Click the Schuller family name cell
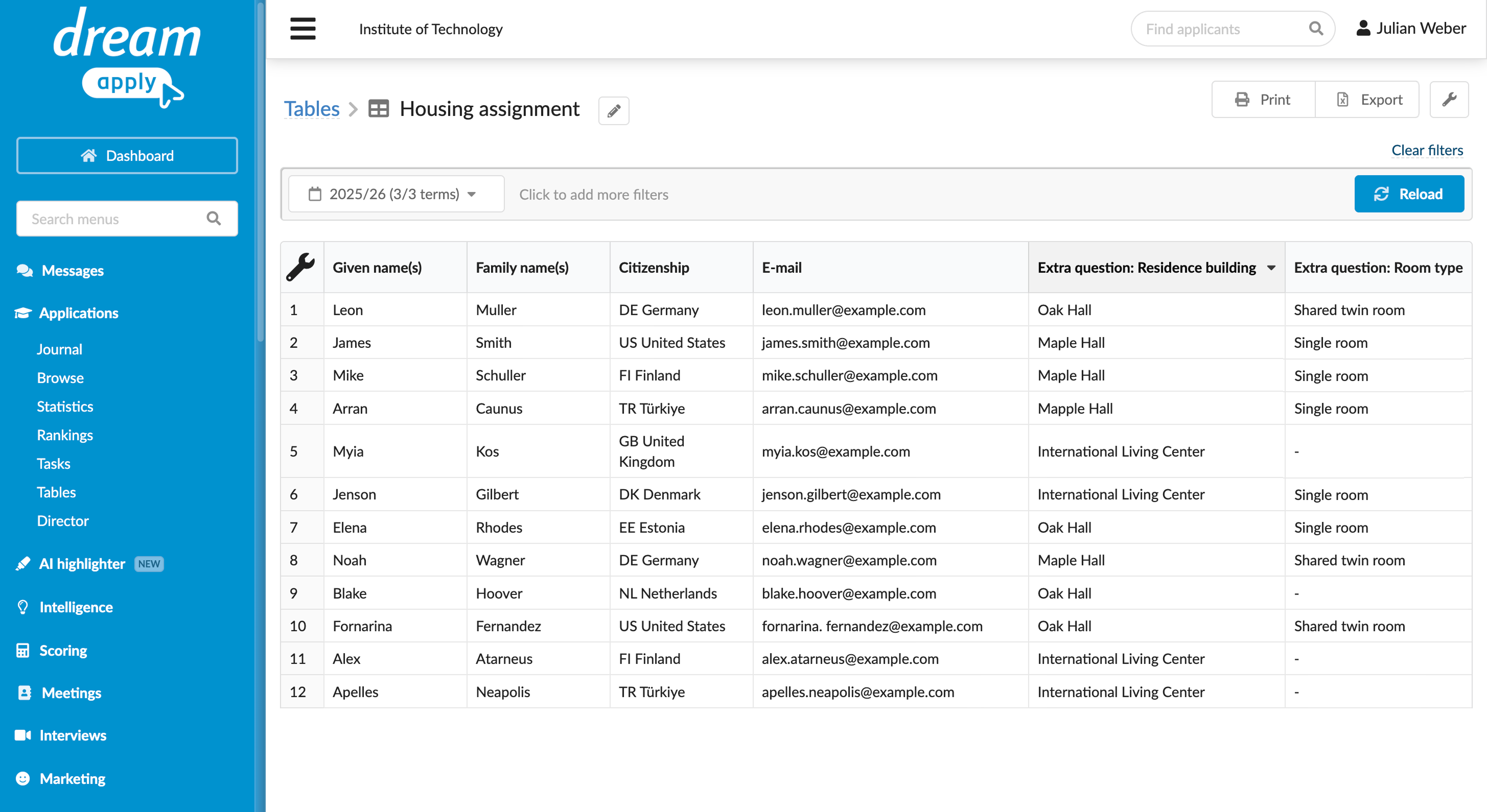This screenshot has width=1487, height=812. coord(539,375)
